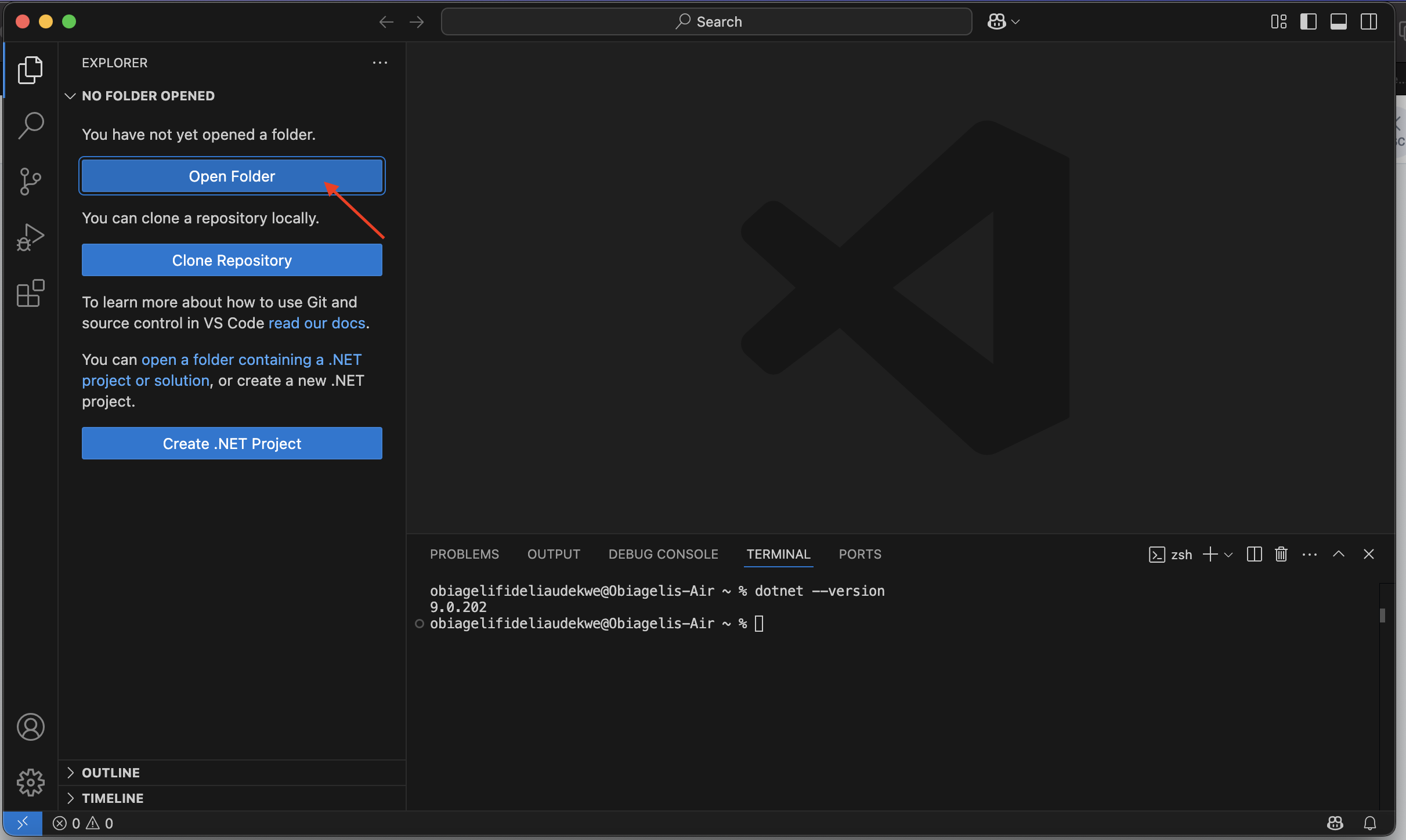Split the terminal
Screen dimensions: 1406x840
click(1254, 554)
